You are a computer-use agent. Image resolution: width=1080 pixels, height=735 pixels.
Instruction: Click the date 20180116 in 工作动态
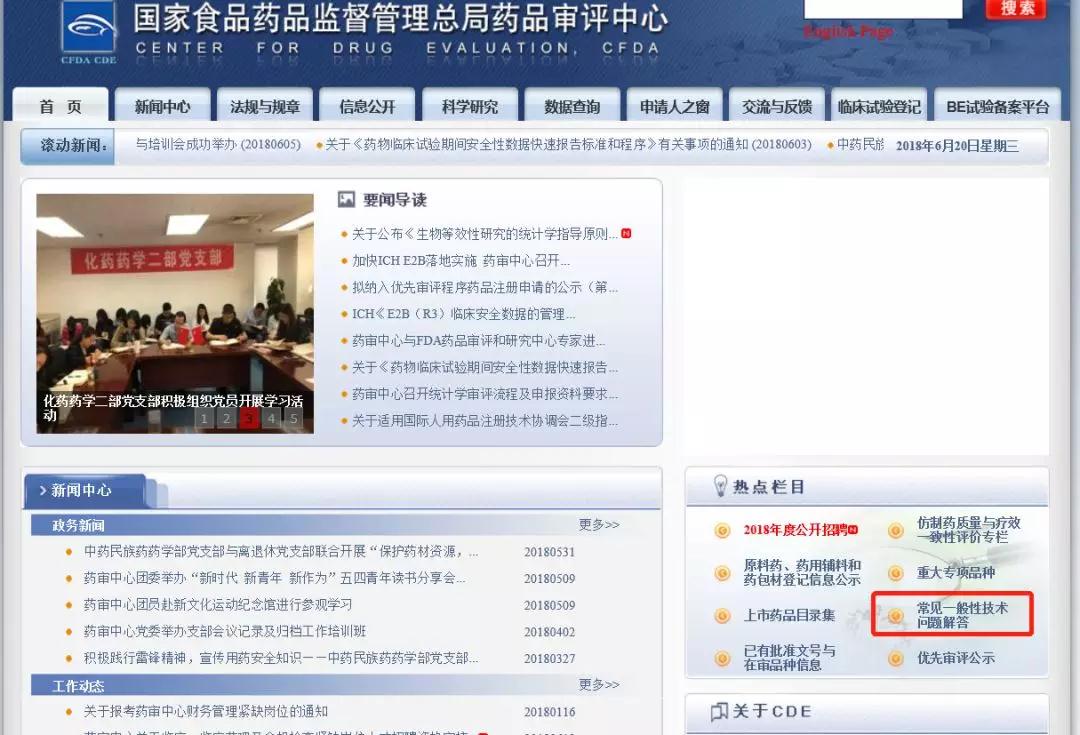(550, 712)
